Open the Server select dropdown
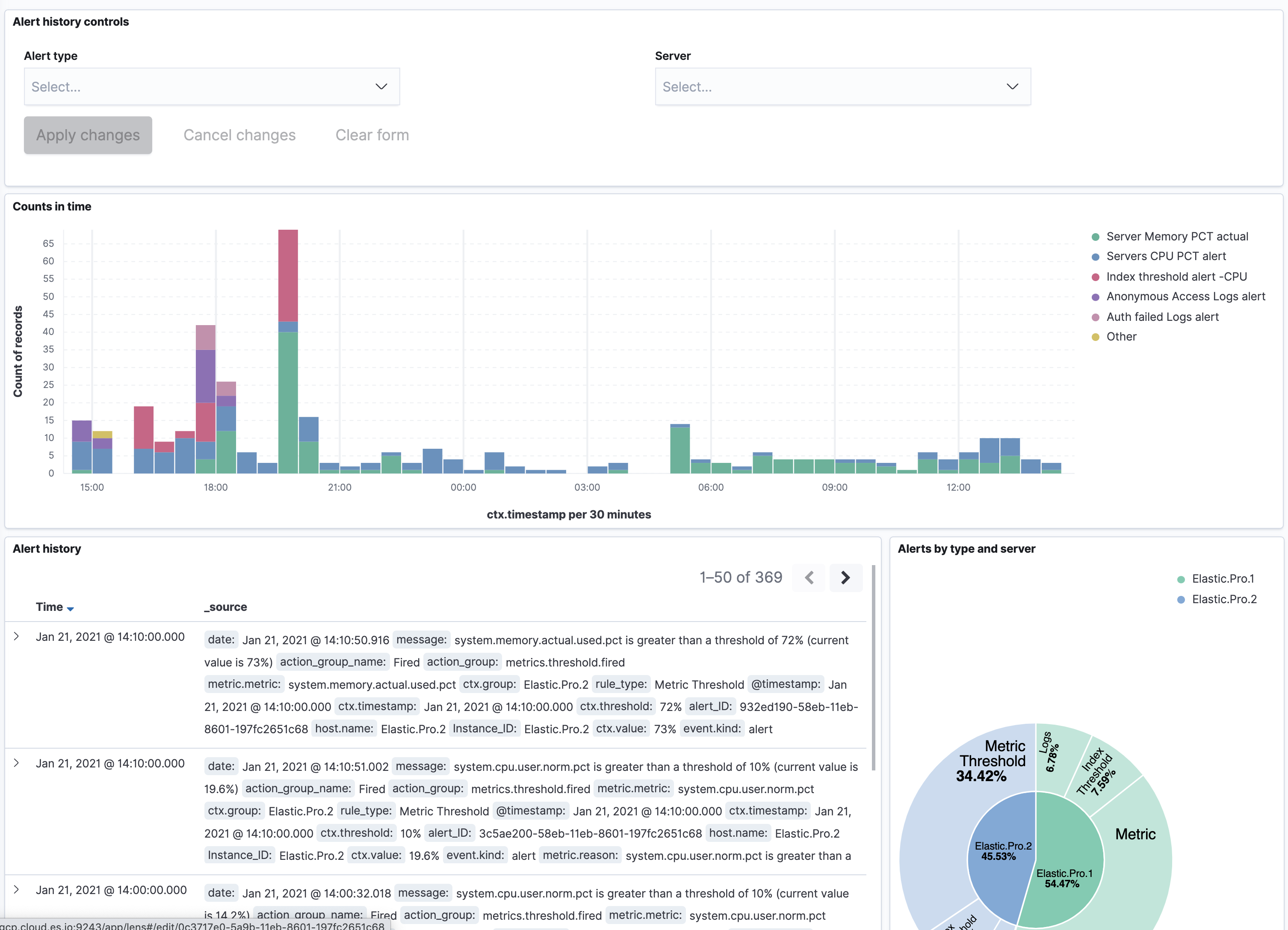1288x930 pixels. (843, 86)
